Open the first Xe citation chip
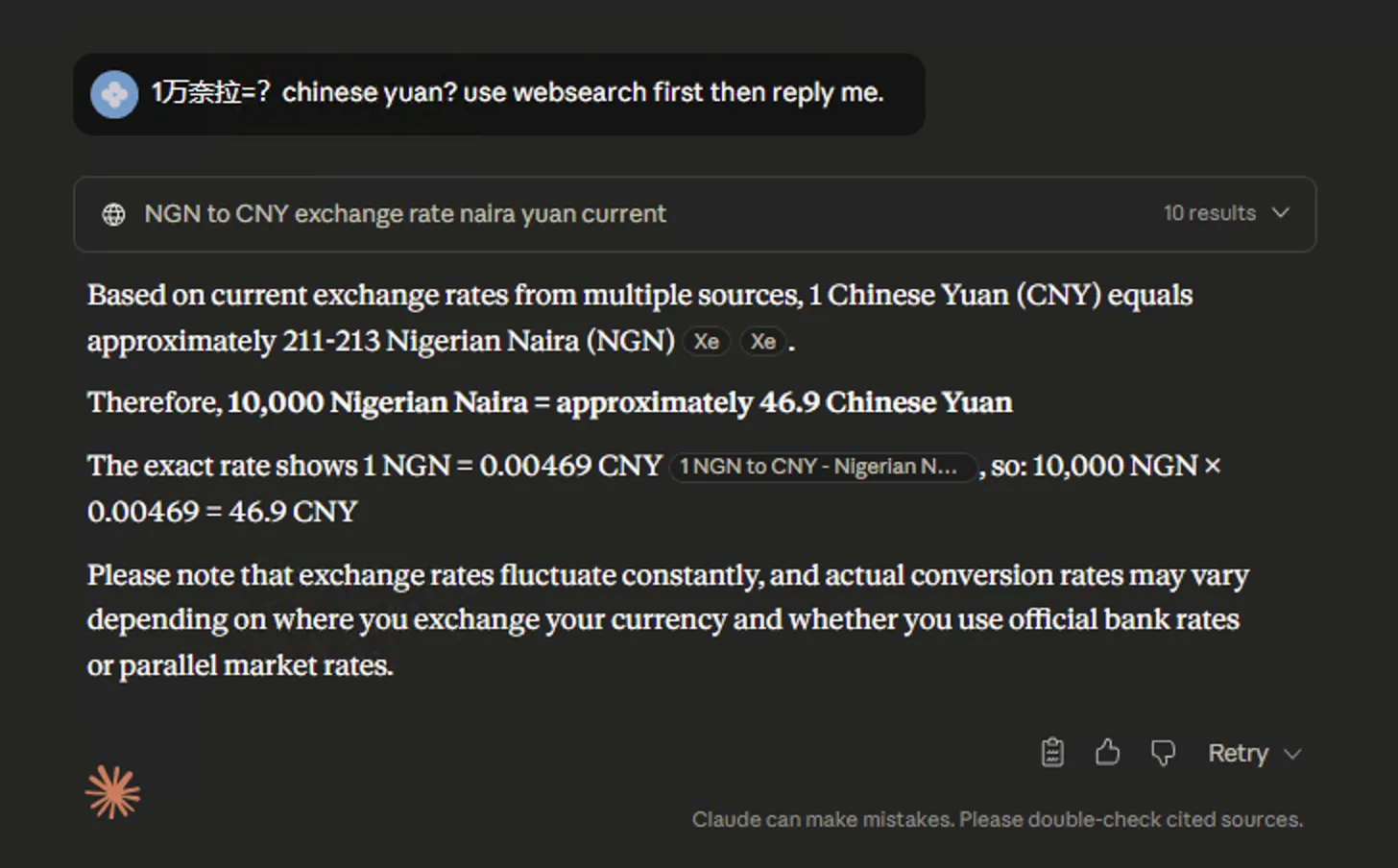 (x=707, y=342)
